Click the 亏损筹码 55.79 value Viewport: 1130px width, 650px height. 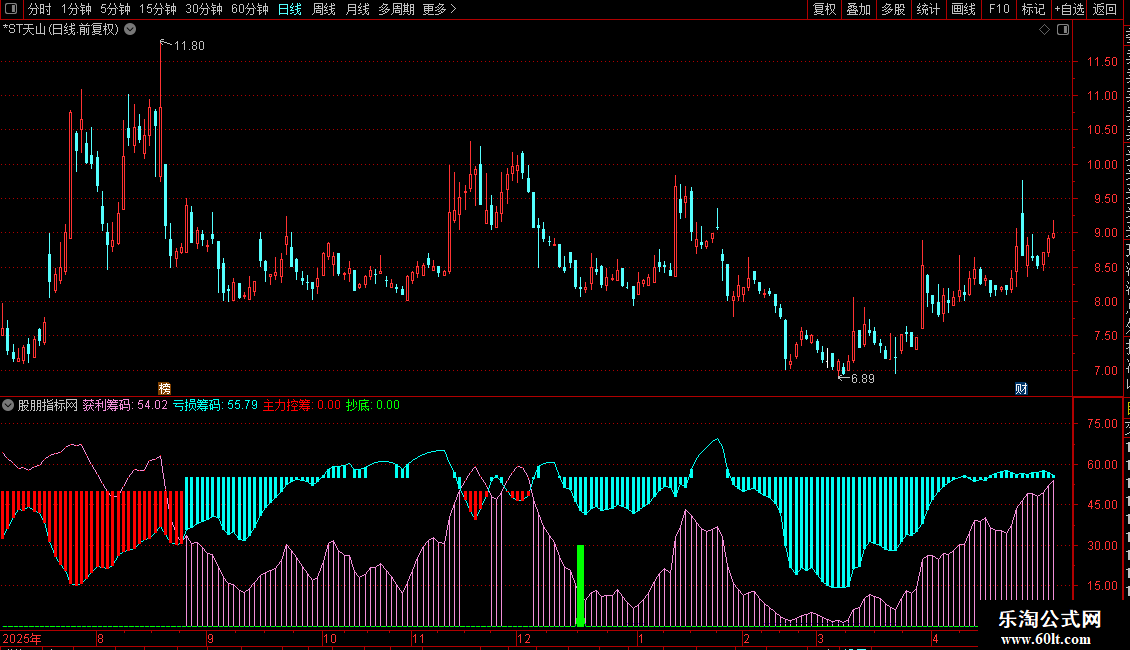[215, 406]
